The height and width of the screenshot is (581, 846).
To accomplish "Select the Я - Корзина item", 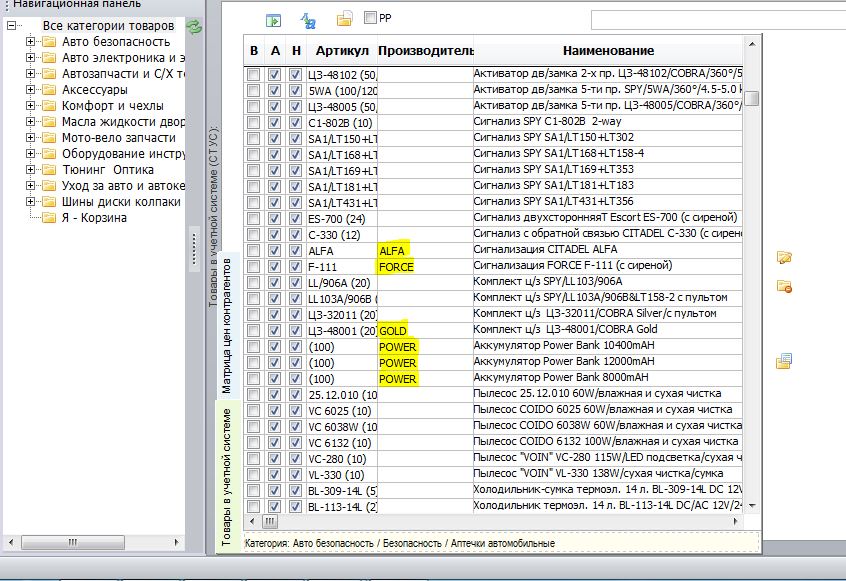I will [x=94, y=218].
